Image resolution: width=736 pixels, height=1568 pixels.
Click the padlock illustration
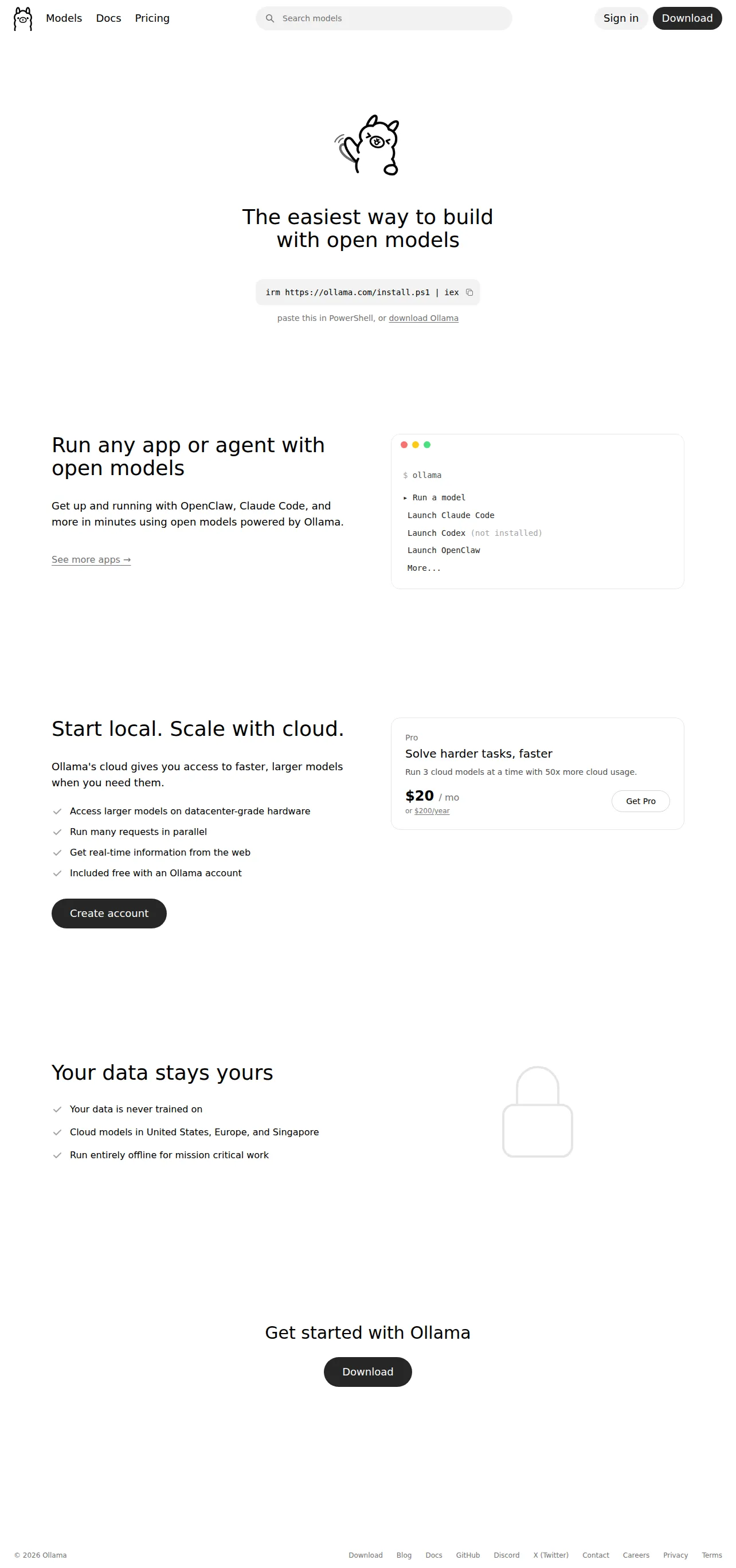[x=538, y=1111]
